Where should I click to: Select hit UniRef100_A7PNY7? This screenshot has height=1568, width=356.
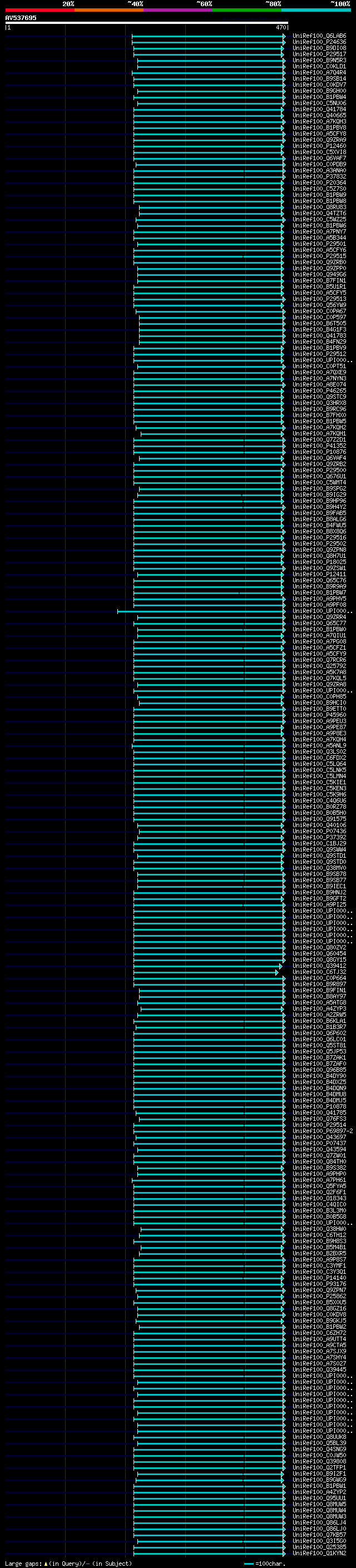click(319, 232)
